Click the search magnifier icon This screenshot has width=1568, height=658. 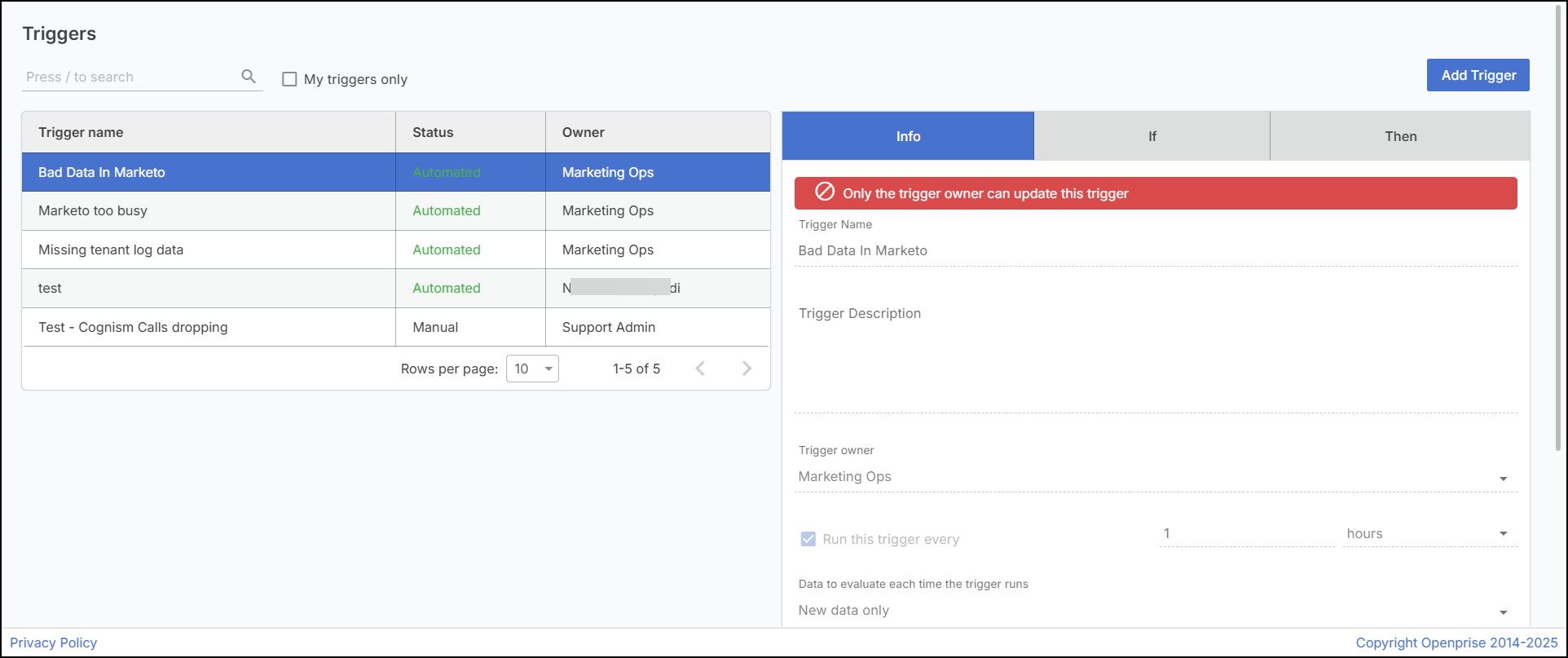(249, 76)
